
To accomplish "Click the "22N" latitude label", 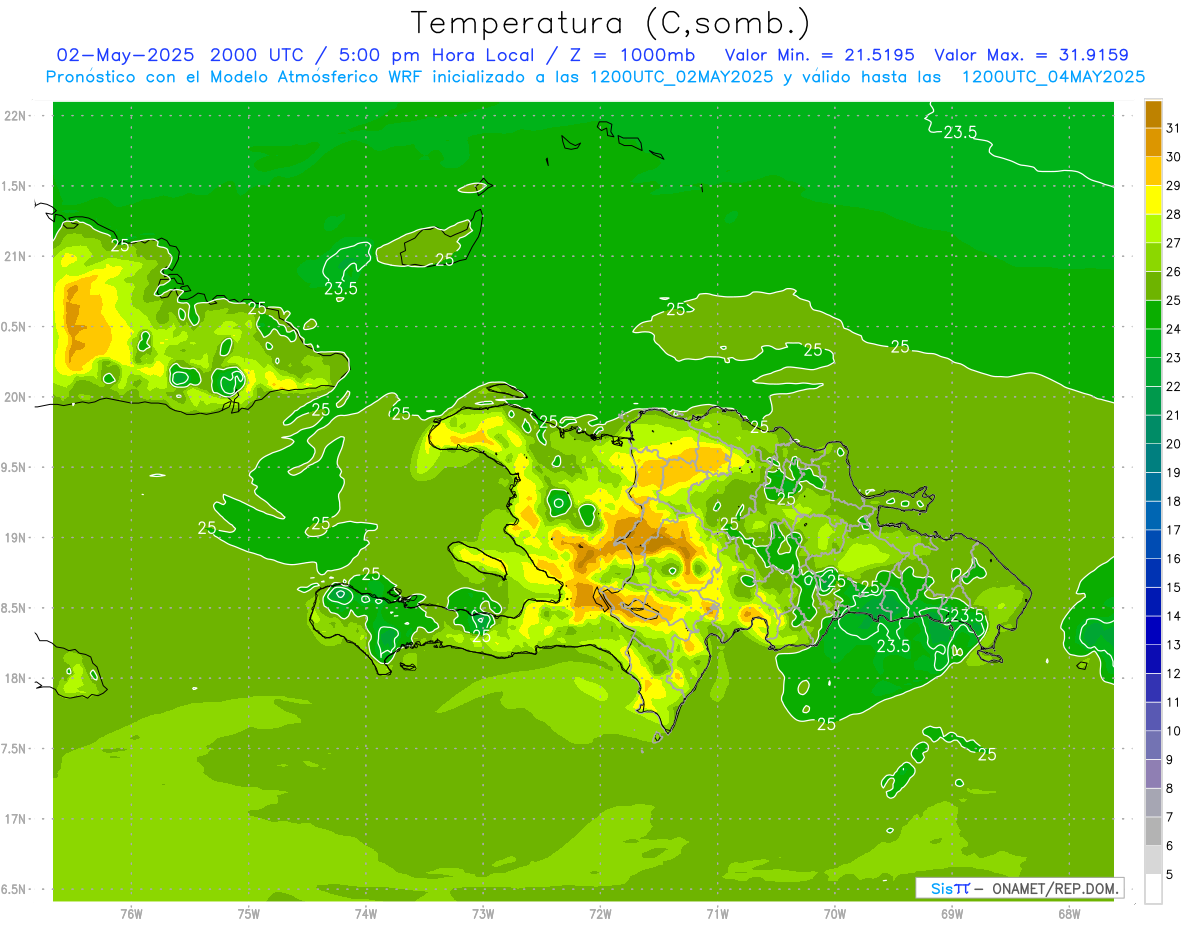I will (x=14, y=115).
